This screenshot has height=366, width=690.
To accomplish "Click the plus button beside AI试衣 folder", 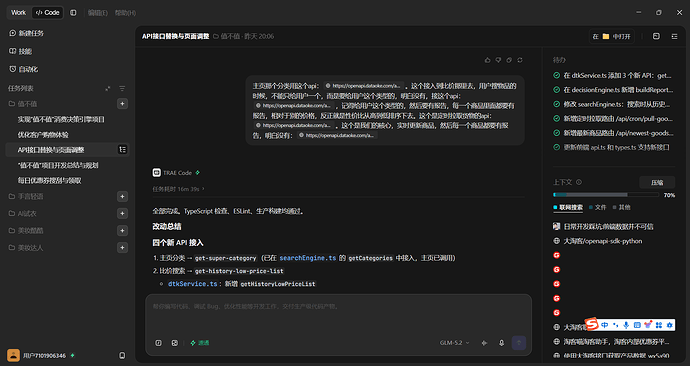I will pos(122,213).
